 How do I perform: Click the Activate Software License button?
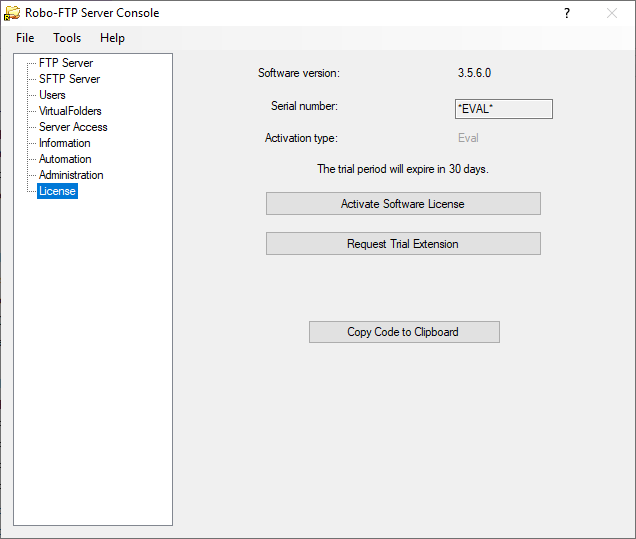[403, 204]
